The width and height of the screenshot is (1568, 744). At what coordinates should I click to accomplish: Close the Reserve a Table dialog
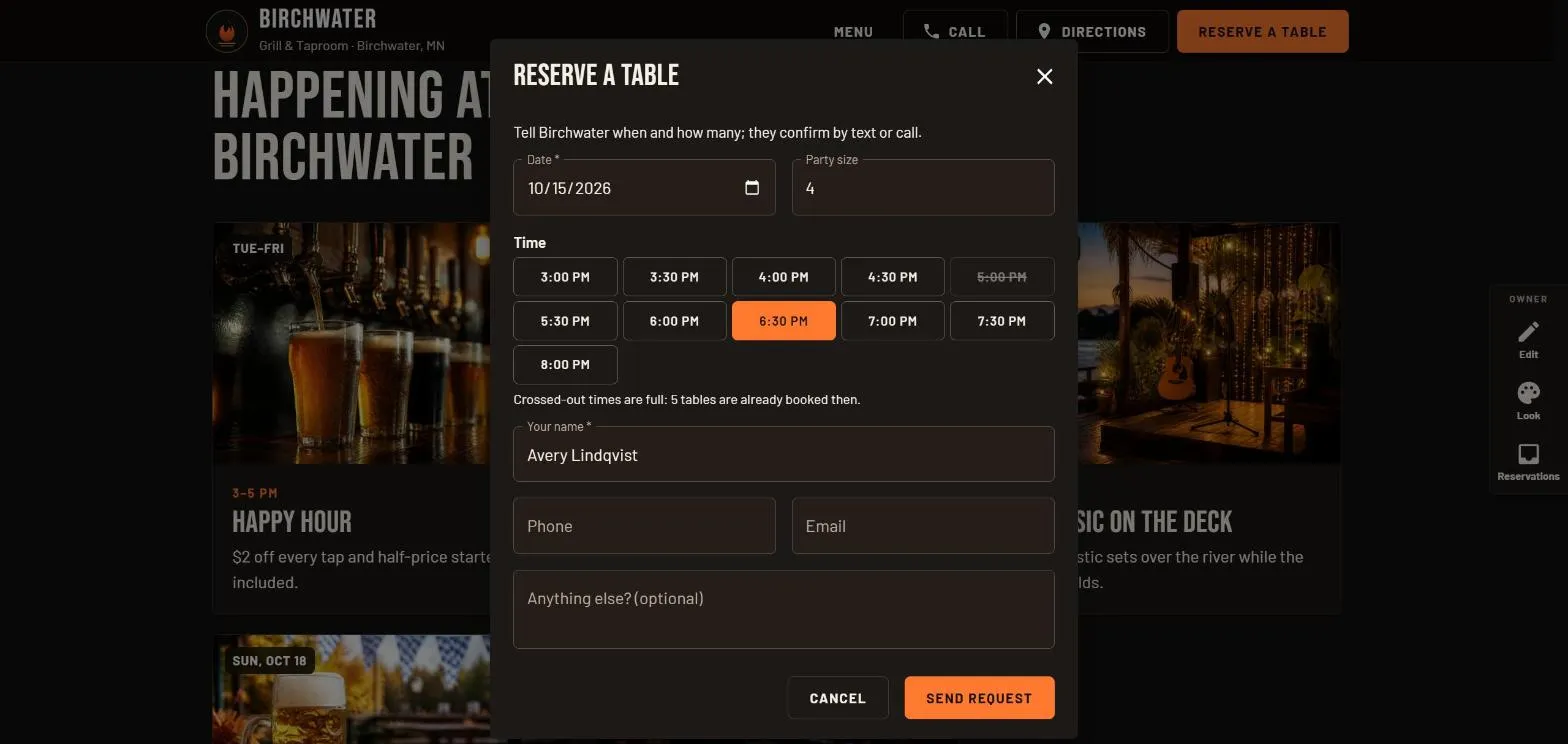1045,76
